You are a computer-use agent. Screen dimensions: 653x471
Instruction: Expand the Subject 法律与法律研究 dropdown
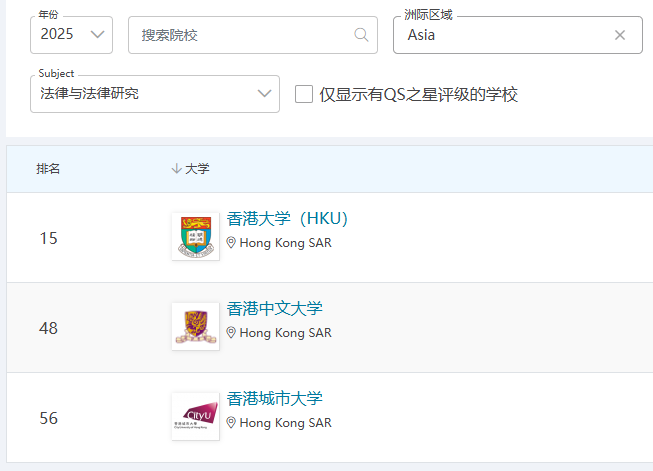[x=154, y=94]
